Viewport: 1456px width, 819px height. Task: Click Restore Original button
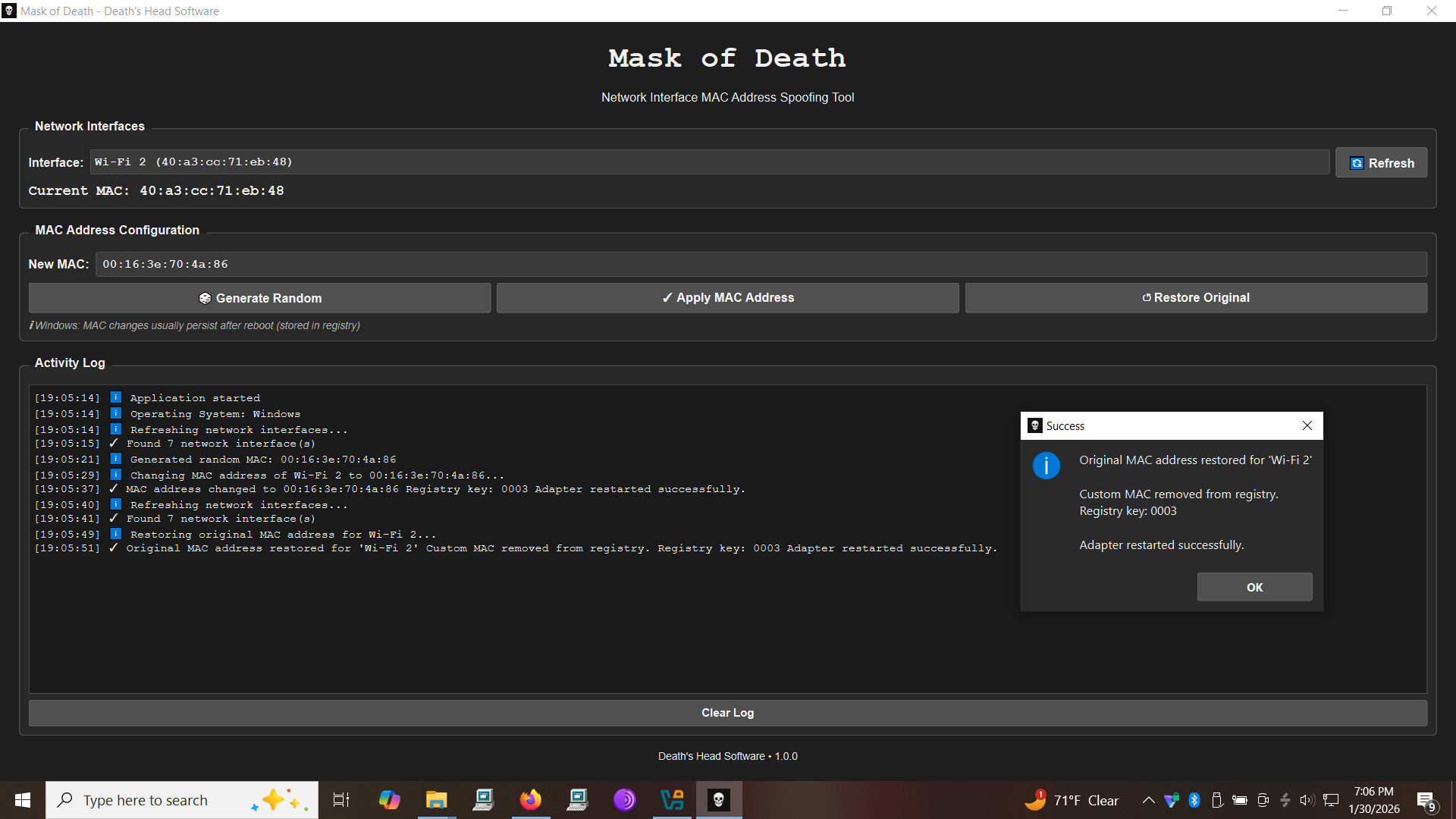1196,298
